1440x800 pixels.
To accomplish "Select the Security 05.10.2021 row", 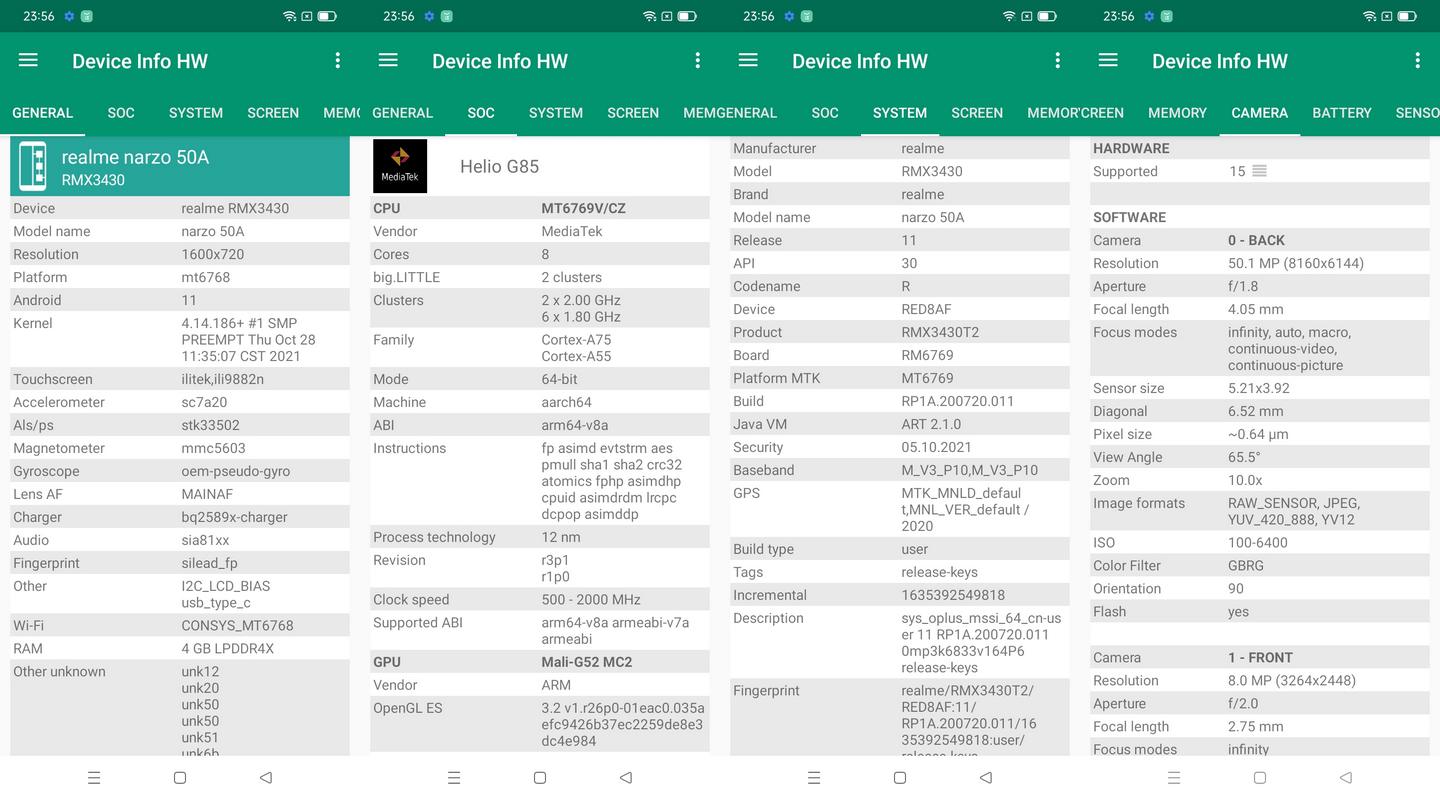I will (x=900, y=447).
